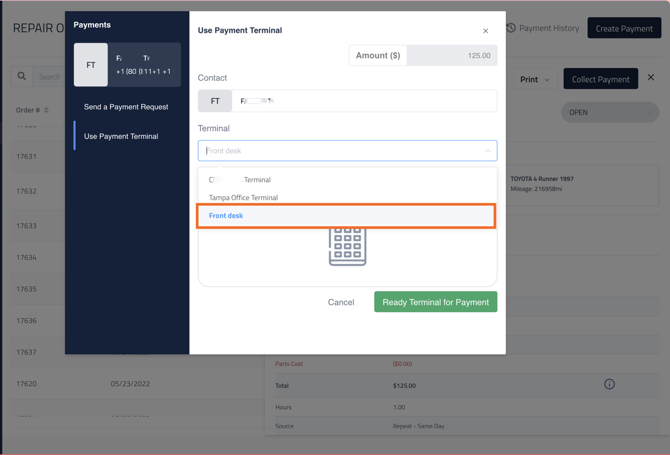Select Send a Payment Request option
This screenshot has height=455, width=670.
pos(126,107)
